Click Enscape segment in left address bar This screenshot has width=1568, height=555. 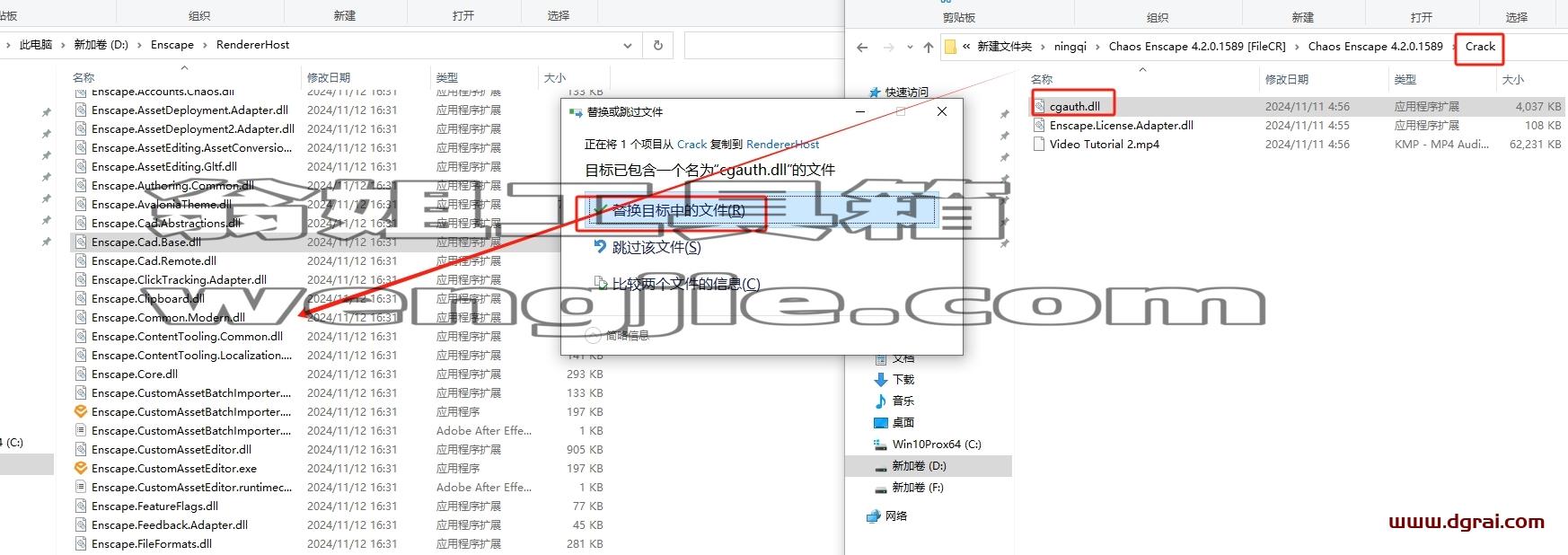point(172,45)
